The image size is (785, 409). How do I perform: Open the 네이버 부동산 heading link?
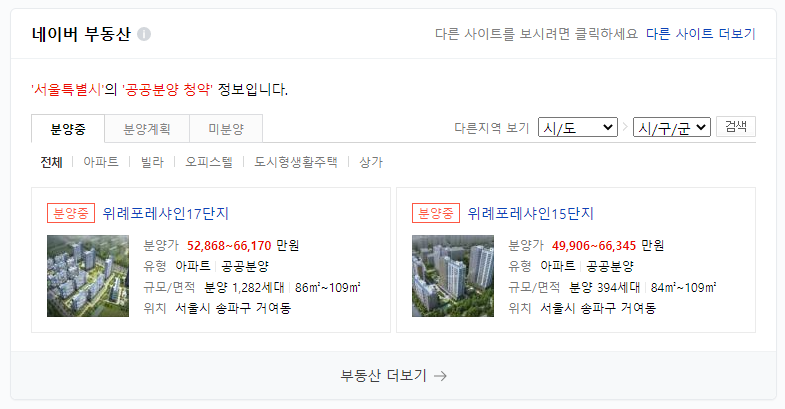pyautogui.click(x=81, y=34)
